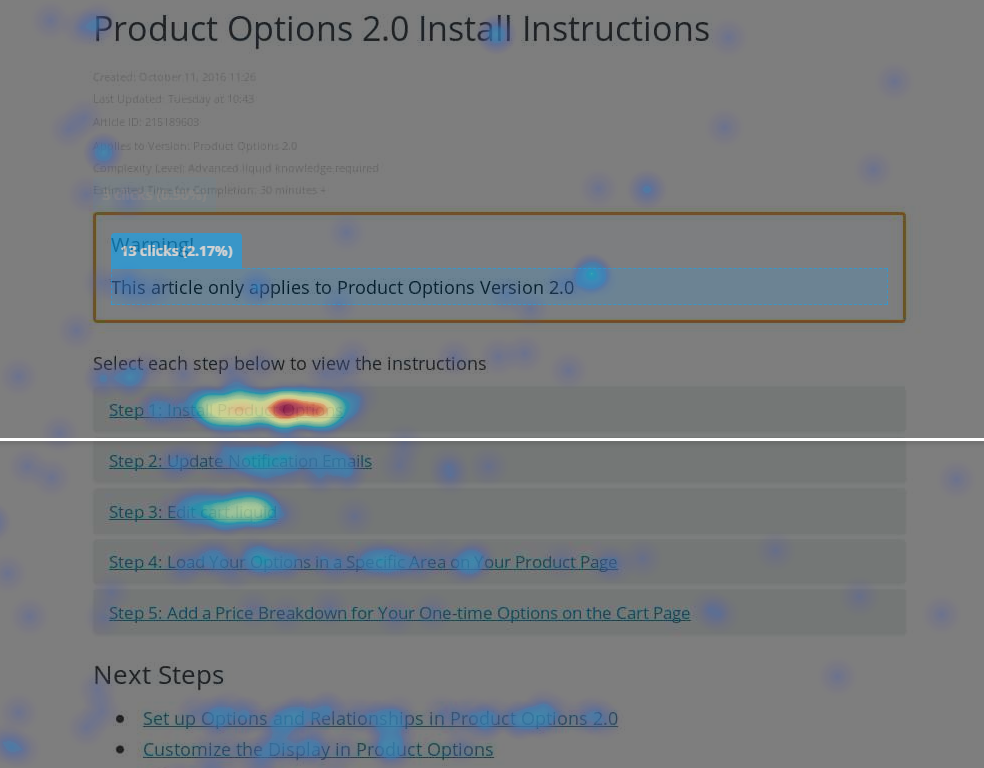
Task: Expand Step 3: Edit Cart.liquid
Action: click(x=192, y=512)
